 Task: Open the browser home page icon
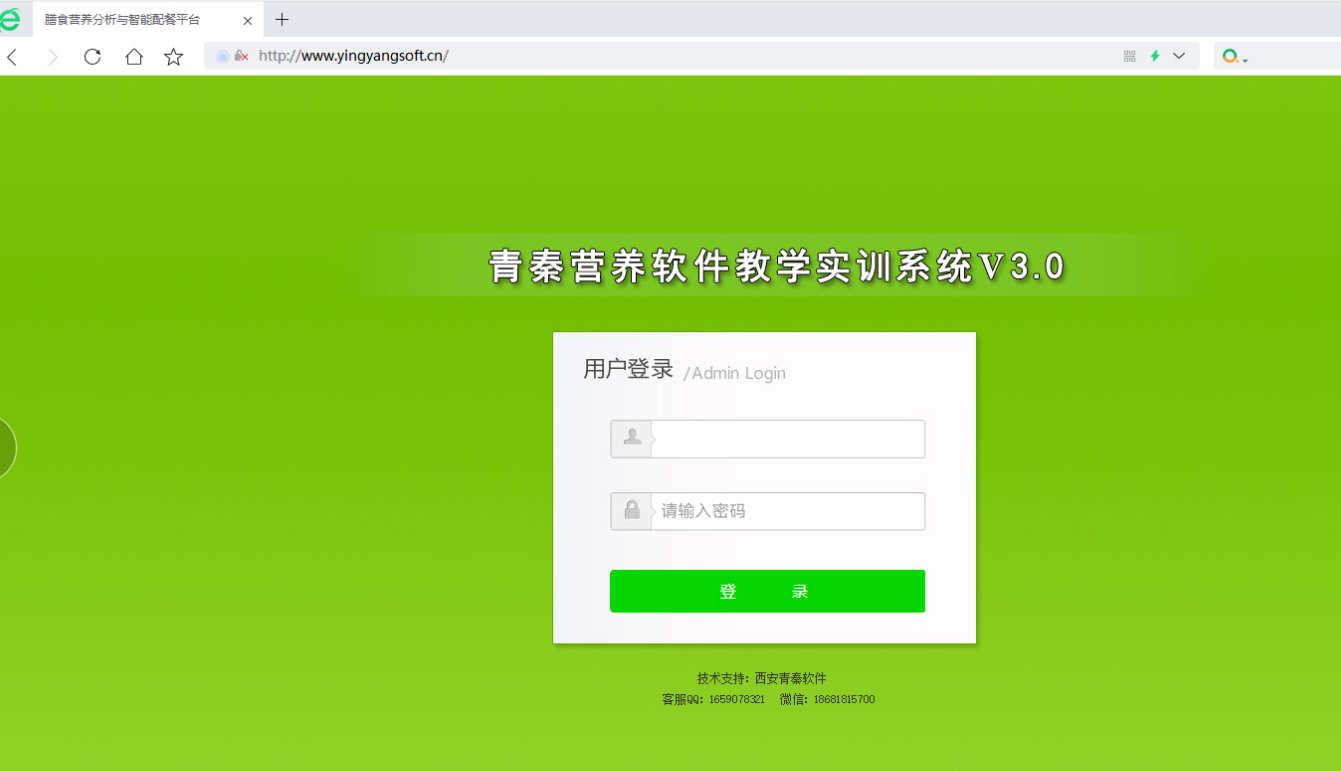134,57
